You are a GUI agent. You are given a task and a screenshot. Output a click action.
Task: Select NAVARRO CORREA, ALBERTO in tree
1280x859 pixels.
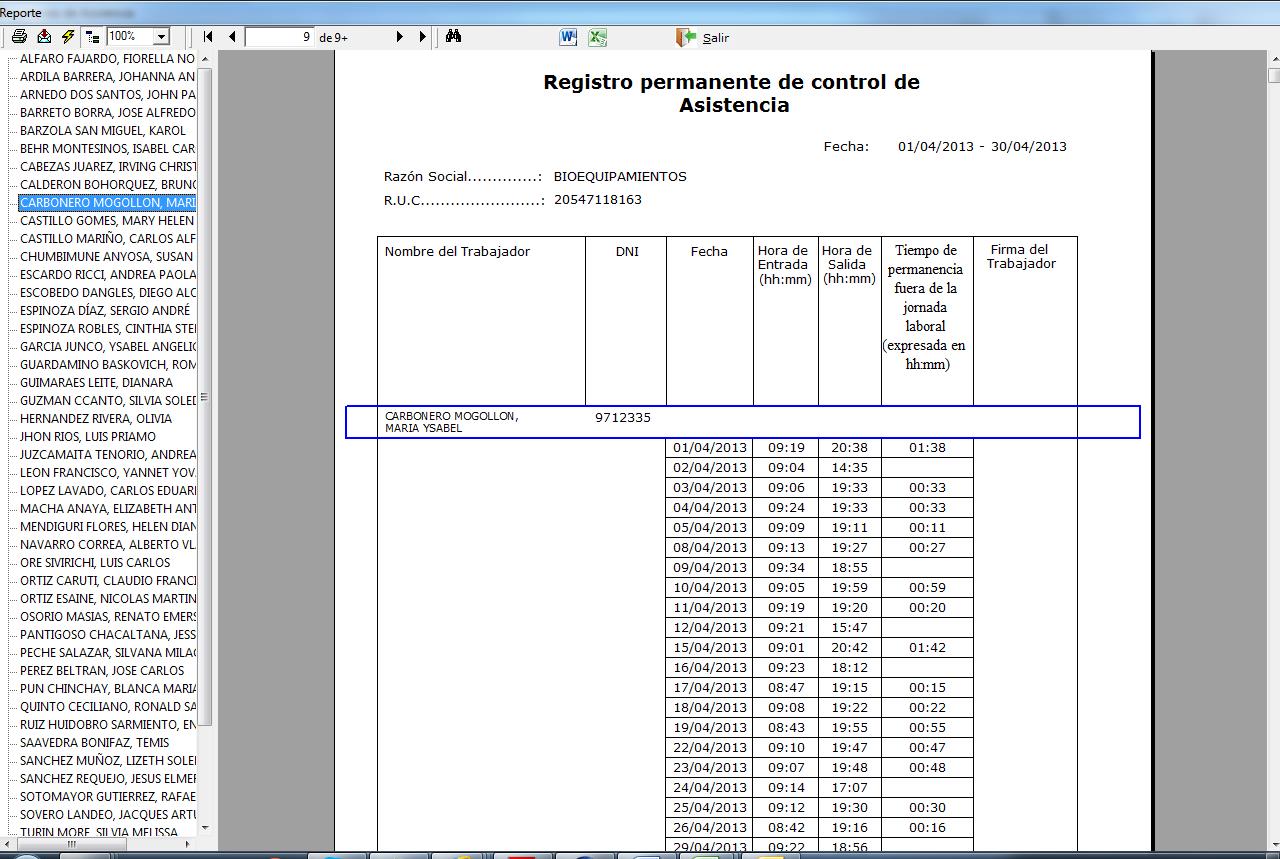[107, 544]
